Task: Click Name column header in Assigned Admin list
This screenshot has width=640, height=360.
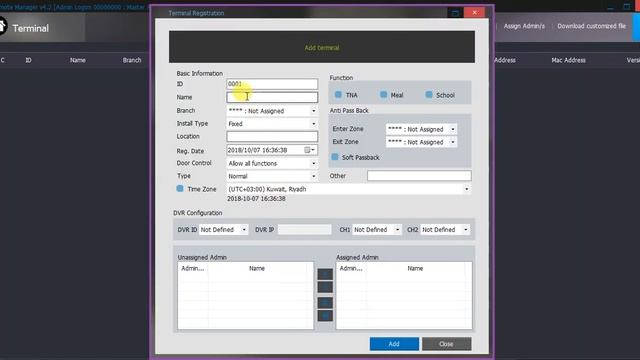Action: (415, 268)
